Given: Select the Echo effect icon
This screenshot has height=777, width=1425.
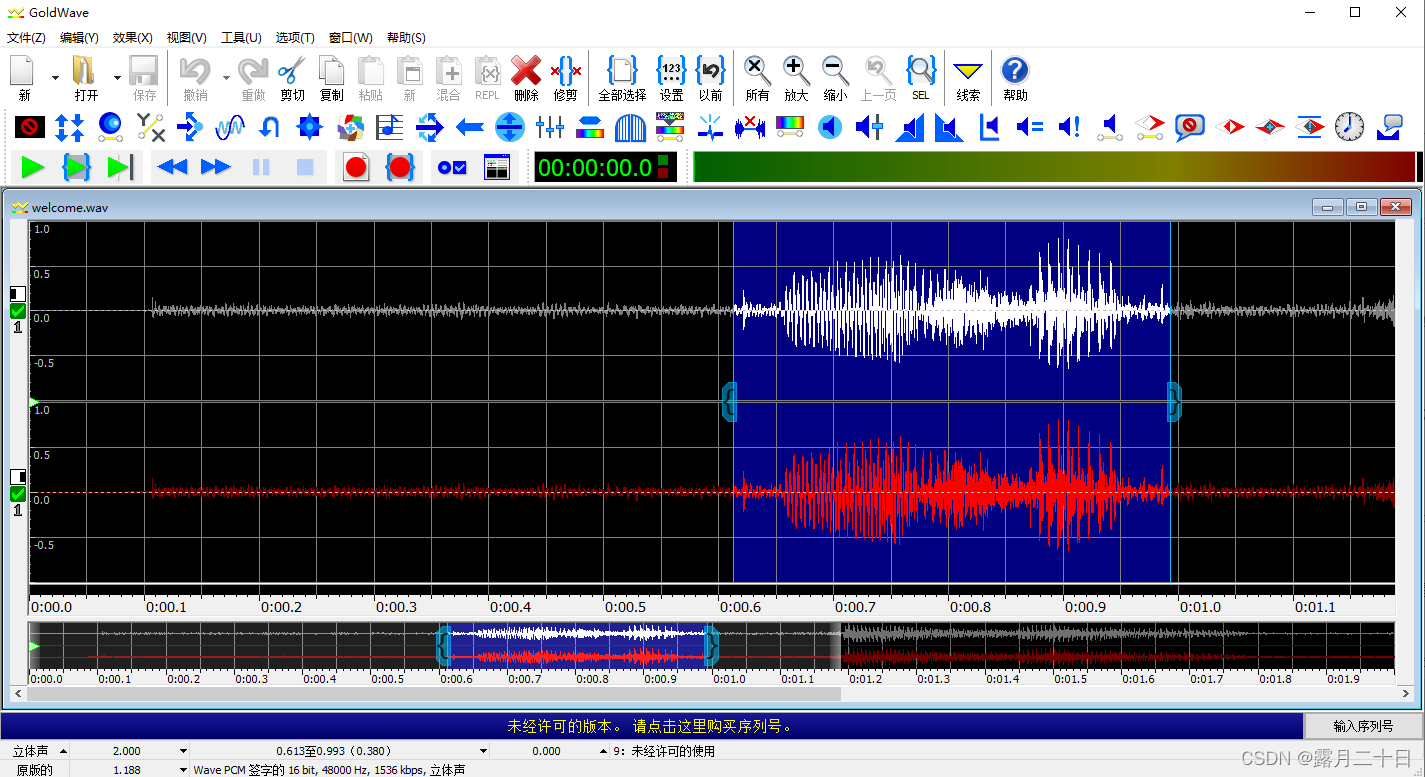Looking at the screenshot, I should coord(190,127).
